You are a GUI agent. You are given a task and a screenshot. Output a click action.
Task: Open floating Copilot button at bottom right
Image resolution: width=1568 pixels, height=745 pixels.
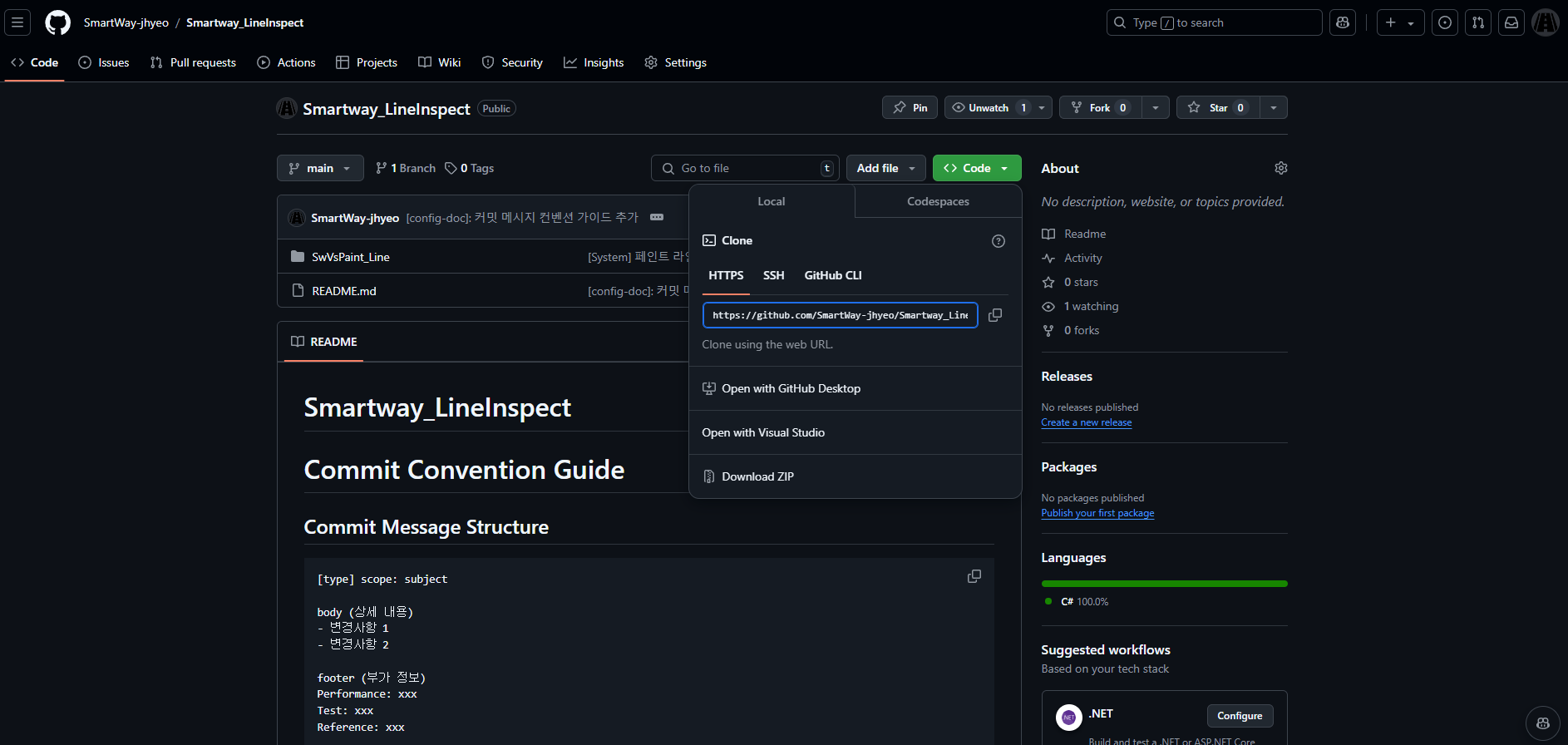1543,723
